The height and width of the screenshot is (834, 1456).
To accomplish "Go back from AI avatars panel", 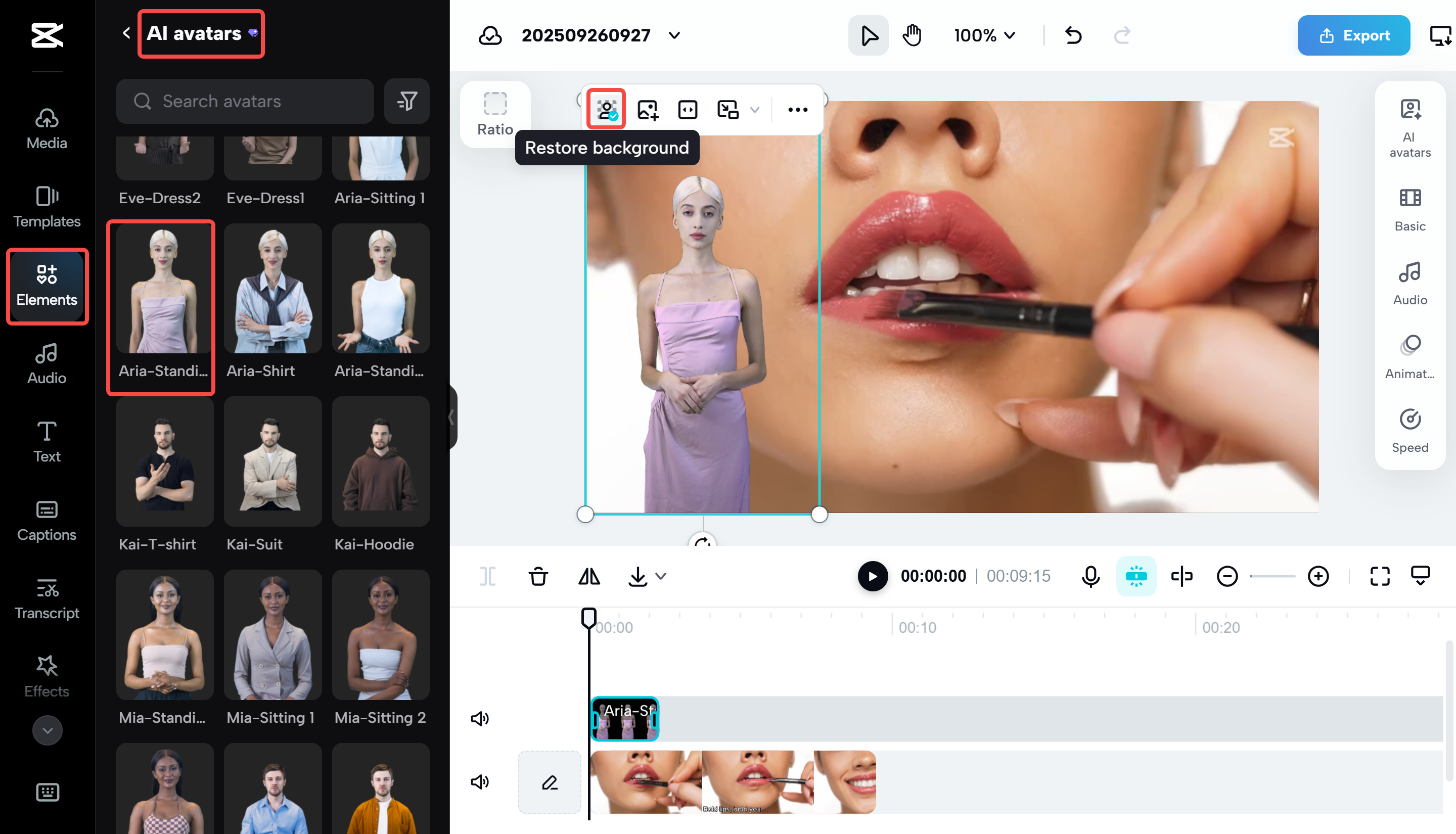I will [x=126, y=33].
